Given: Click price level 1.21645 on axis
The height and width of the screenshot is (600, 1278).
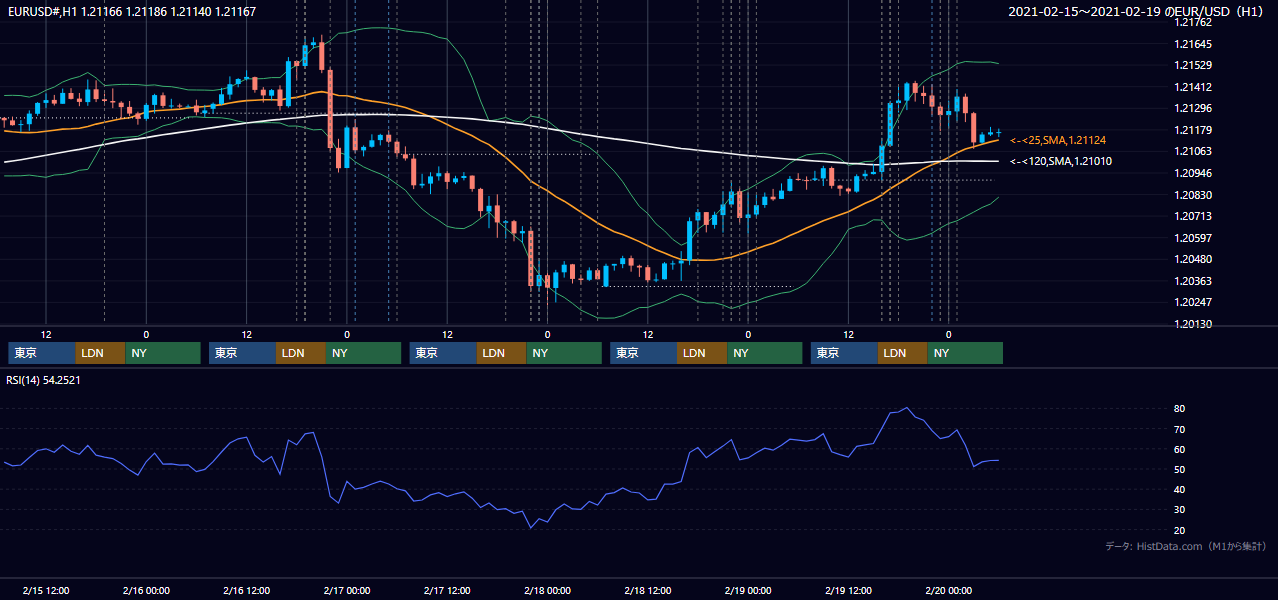Looking at the screenshot, I should click(1194, 44).
